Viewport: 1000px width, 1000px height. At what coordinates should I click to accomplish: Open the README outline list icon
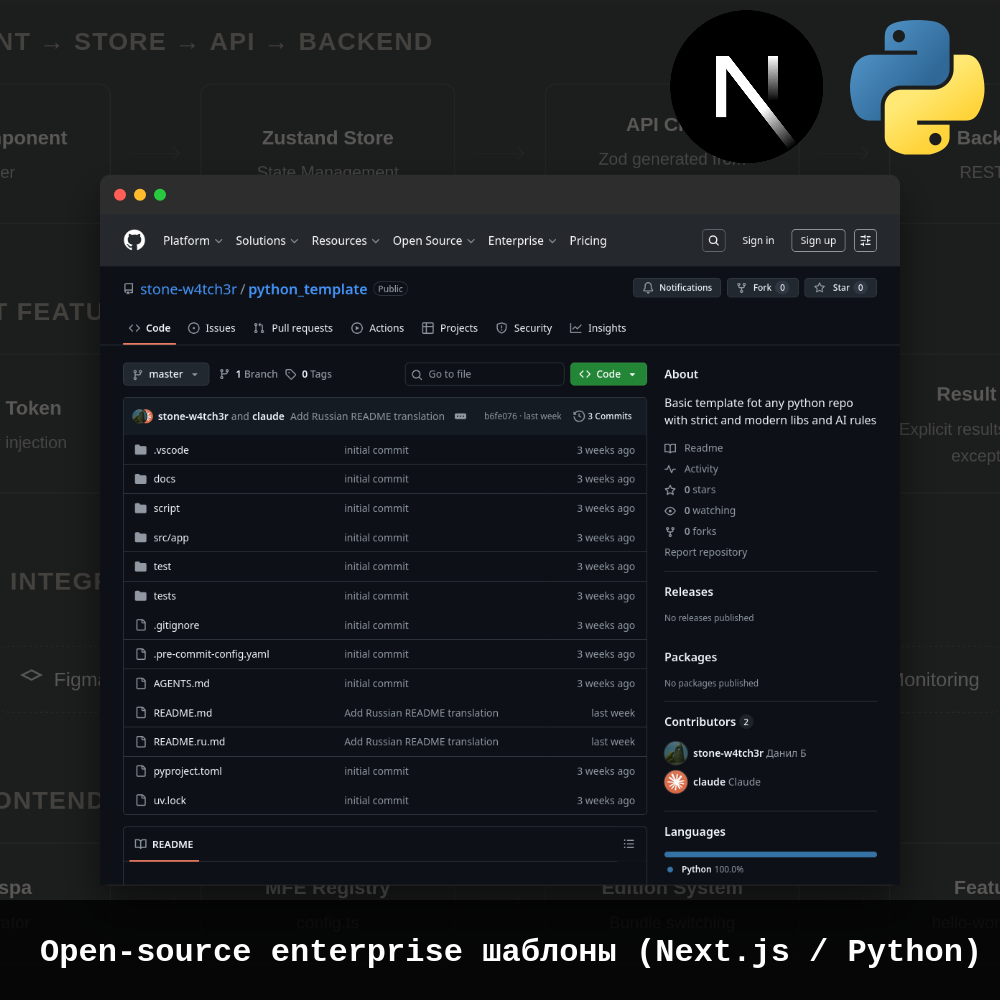point(629,844)
